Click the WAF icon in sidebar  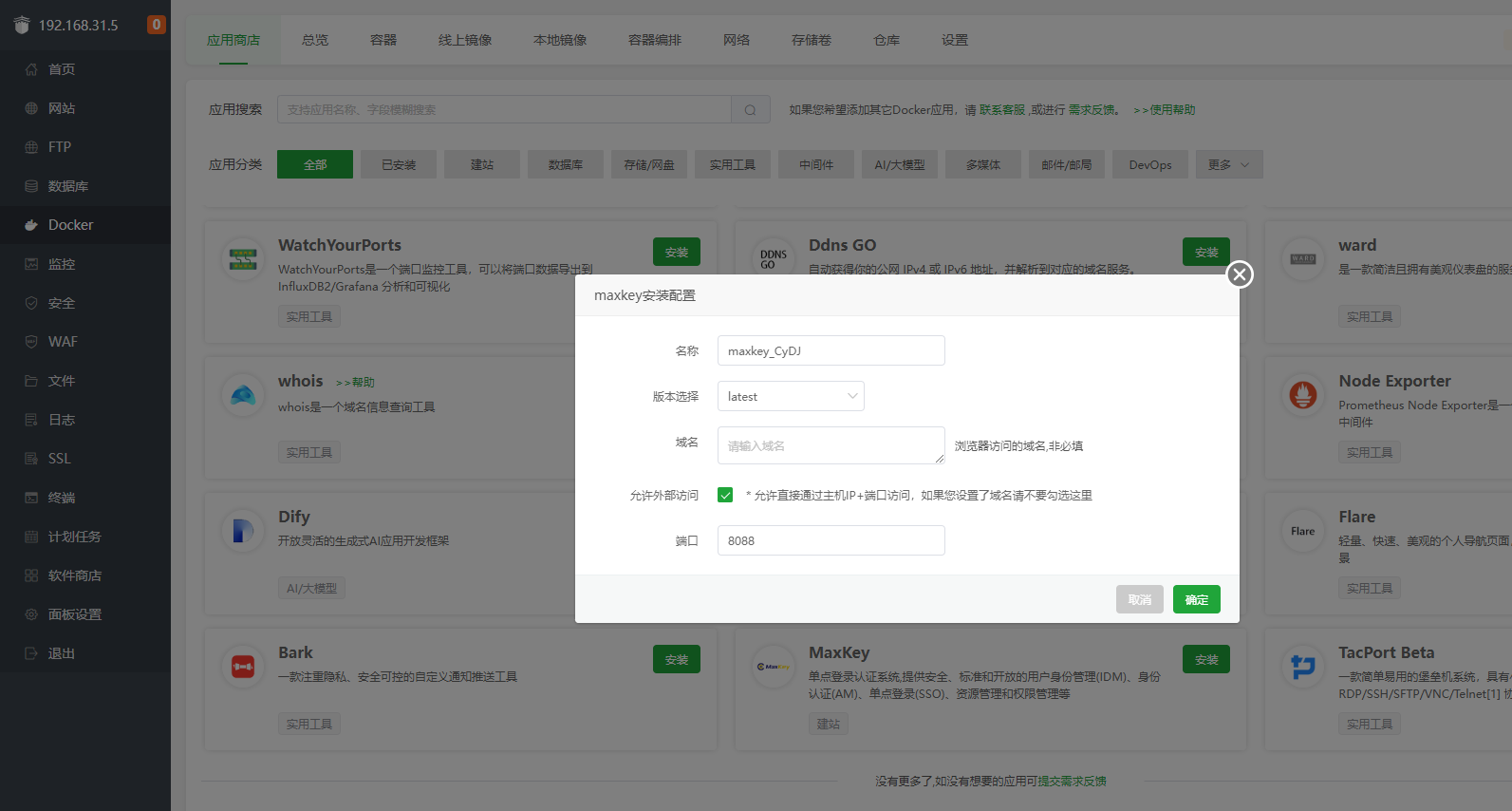click(x=31, y=342)
